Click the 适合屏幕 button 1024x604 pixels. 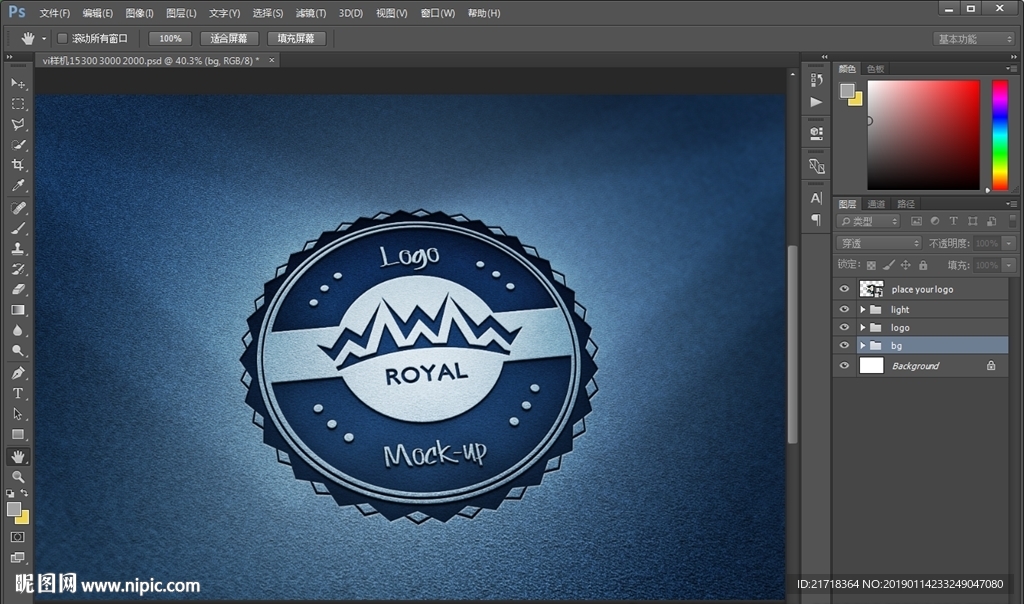229,39
